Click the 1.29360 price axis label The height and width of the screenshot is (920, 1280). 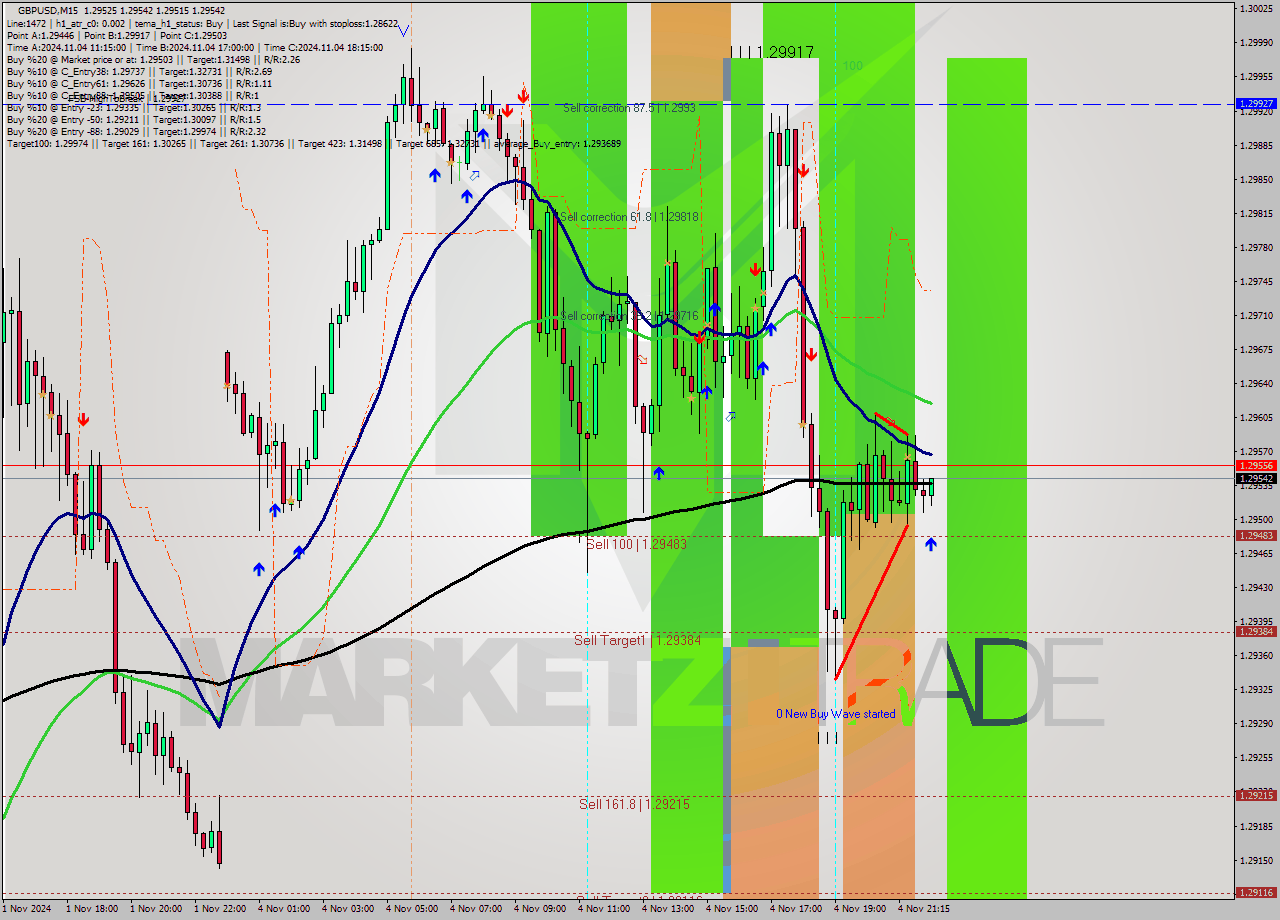click(x=1256, y=655)
